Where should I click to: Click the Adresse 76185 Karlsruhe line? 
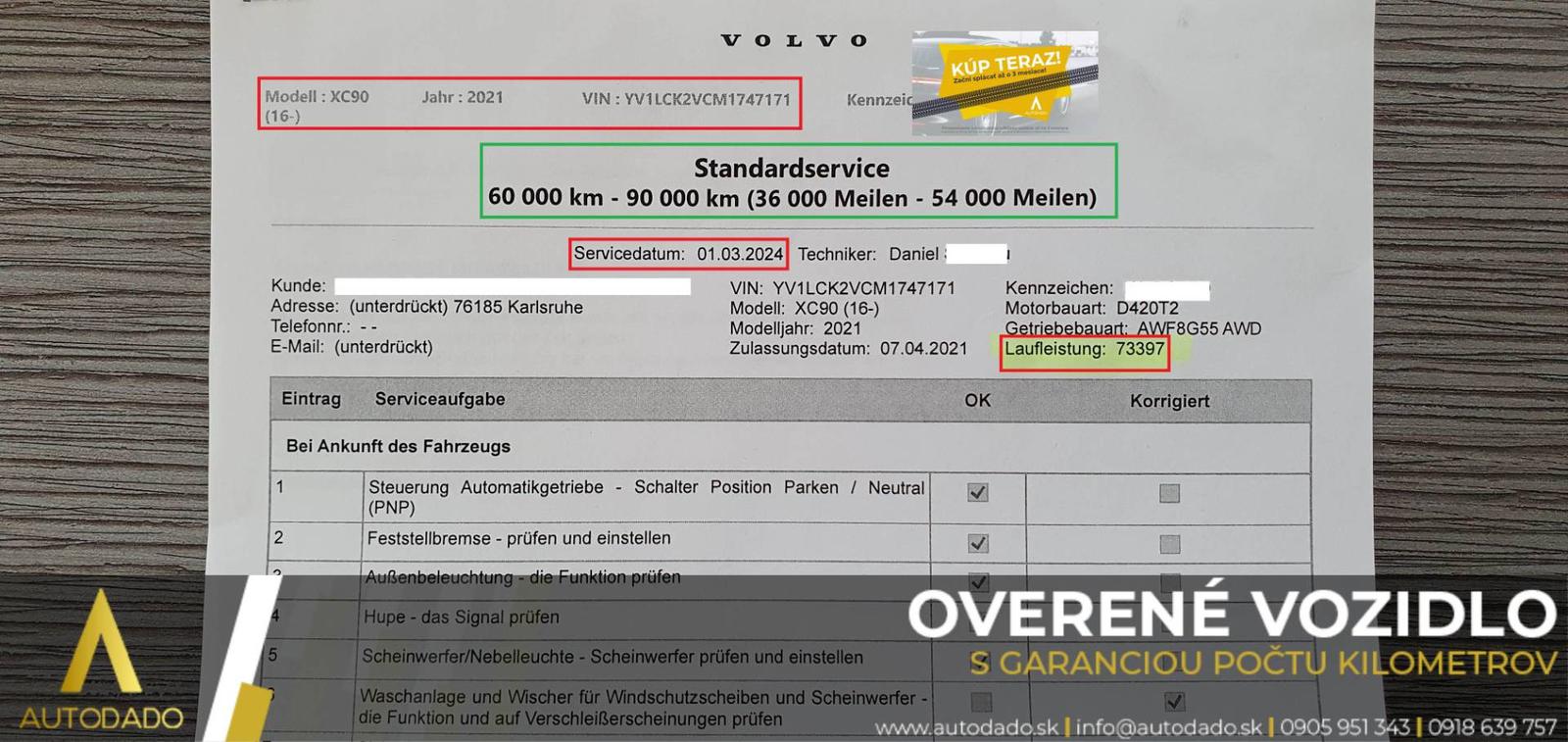pos(426,307)
